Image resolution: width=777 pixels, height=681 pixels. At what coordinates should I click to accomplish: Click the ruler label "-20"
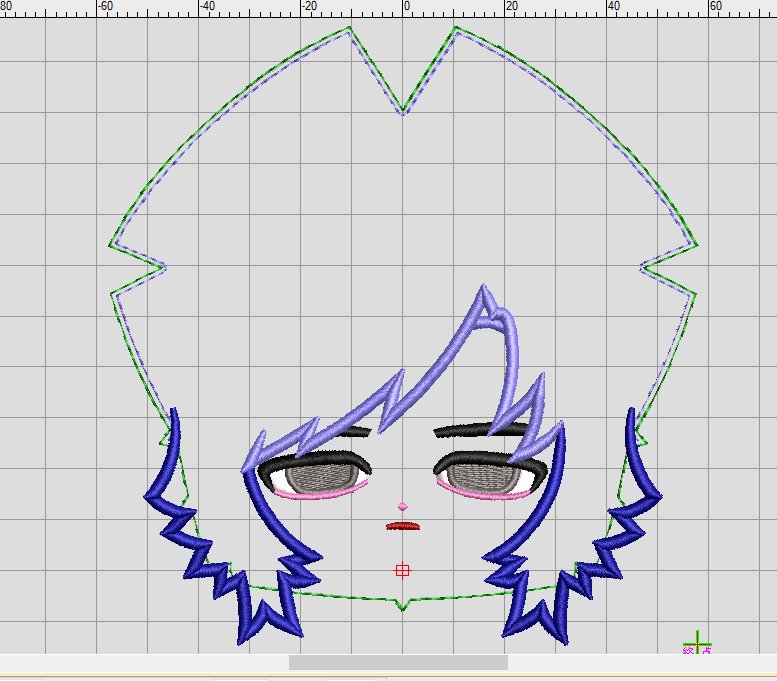309,6
